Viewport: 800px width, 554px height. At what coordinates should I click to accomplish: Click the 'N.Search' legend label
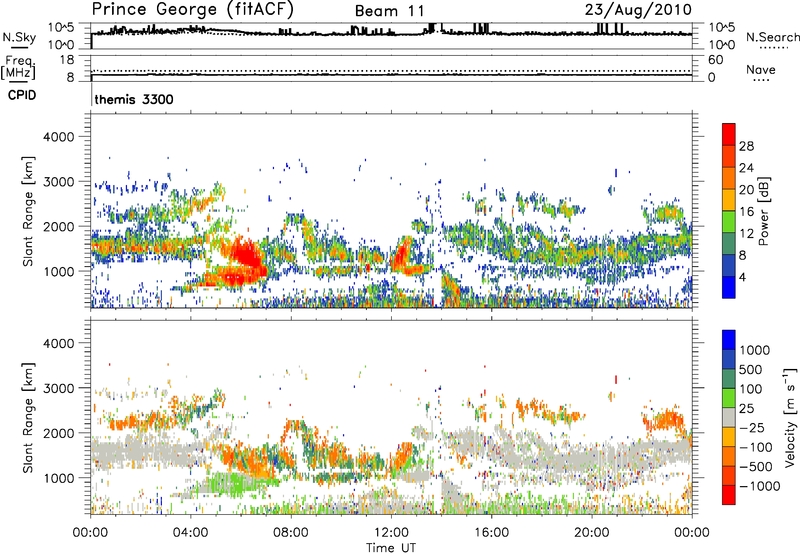tap(773, 37)
